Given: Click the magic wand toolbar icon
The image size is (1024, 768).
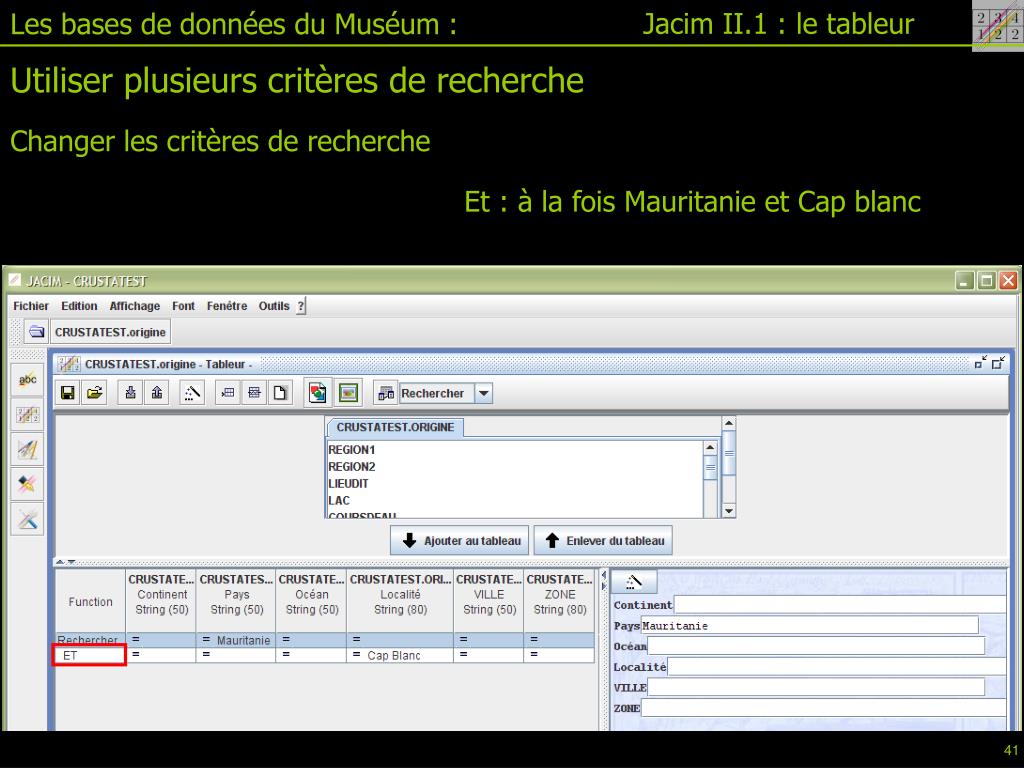Looking at the screenshot, I should [x=191, y=392].
